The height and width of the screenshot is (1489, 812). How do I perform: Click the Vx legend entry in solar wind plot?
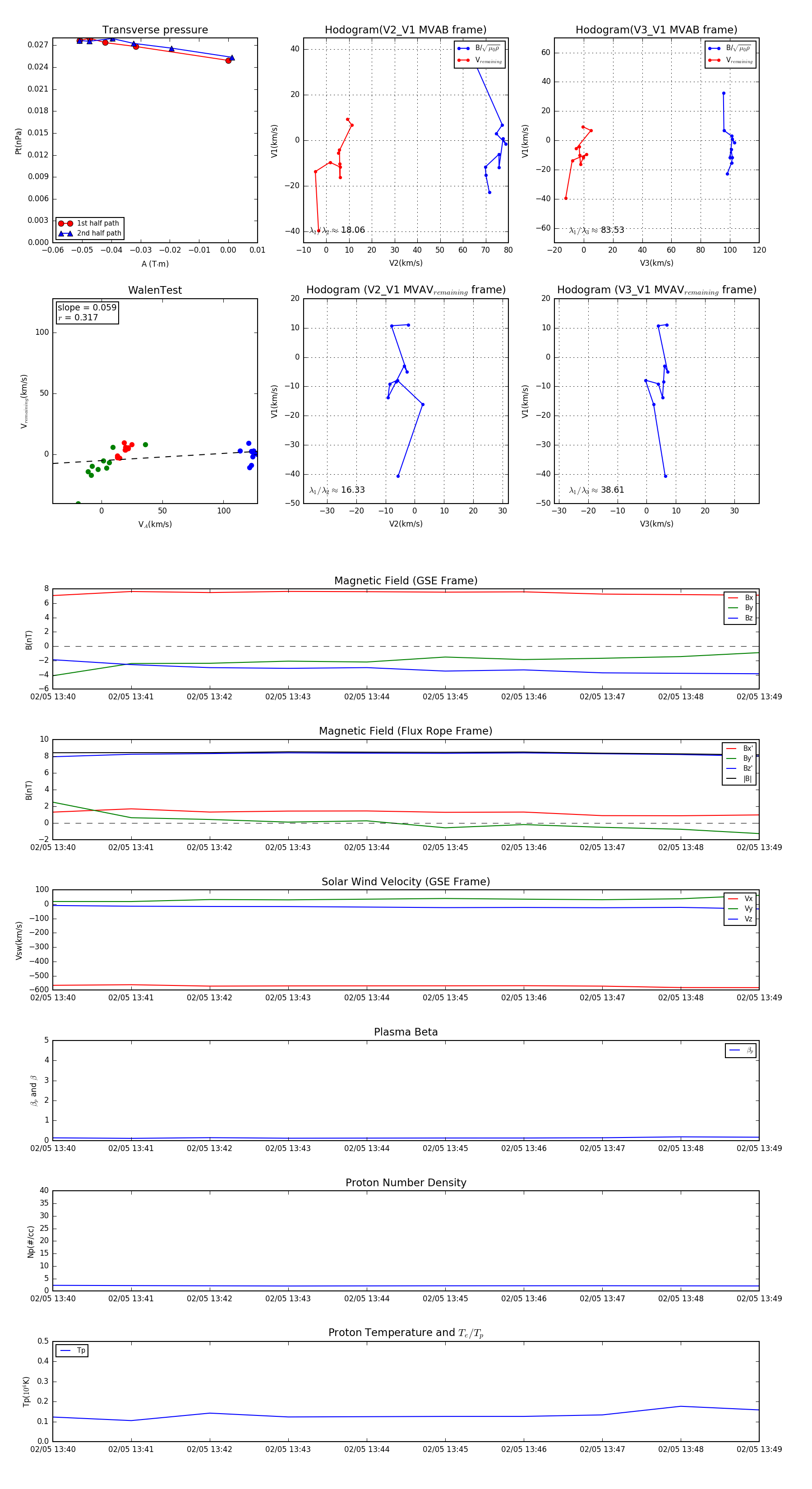click(x=740, y=899)
